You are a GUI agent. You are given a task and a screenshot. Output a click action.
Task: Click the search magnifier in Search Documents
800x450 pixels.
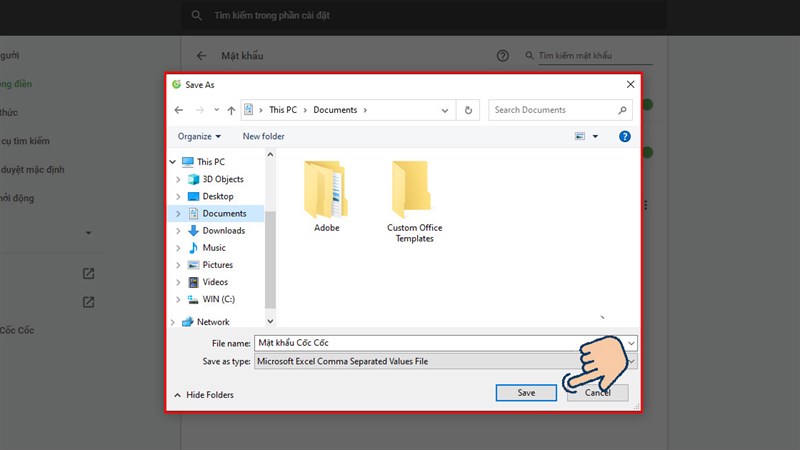[622, 110]
